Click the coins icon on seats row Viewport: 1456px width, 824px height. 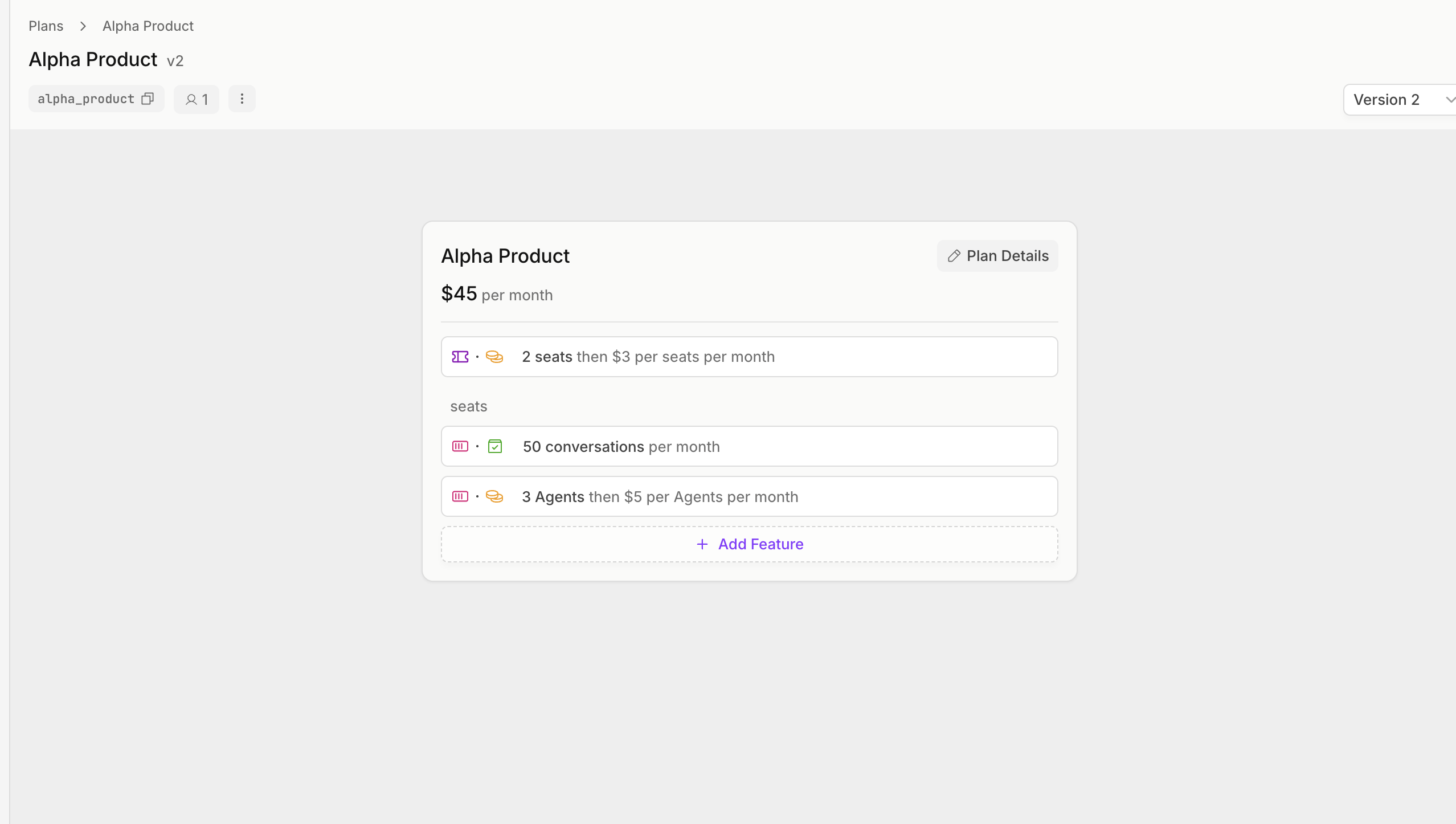click(x=494, y=357)
